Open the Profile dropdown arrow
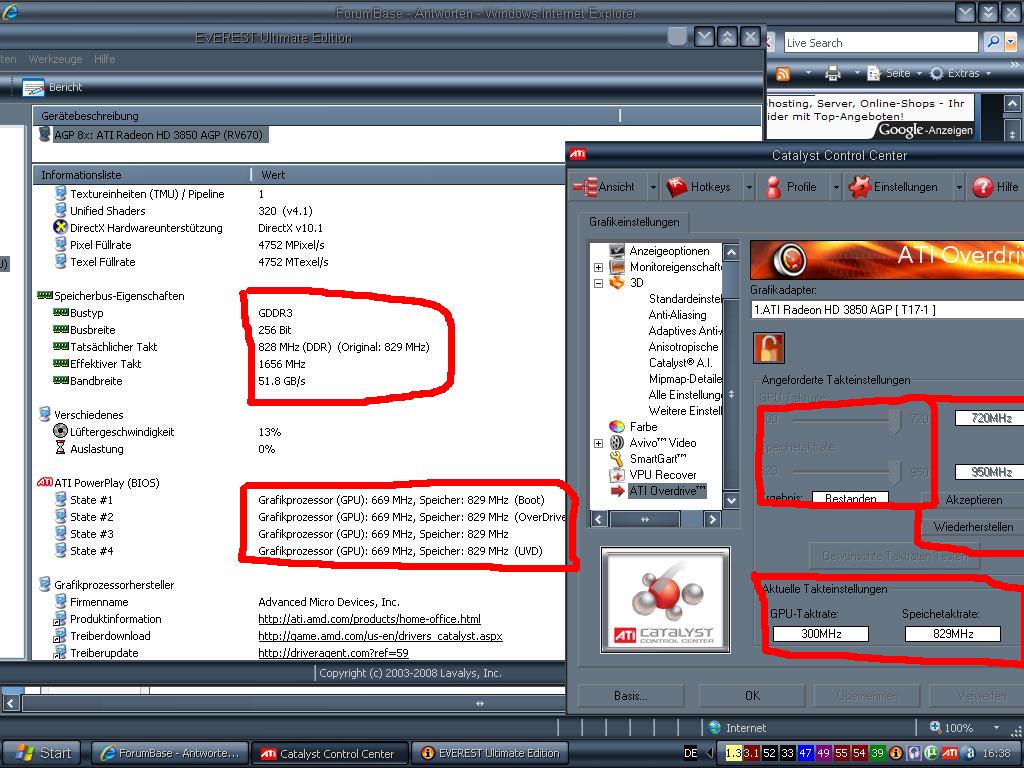The height and width of the screenshot is (768, 1024). click(x=836, y=187)
